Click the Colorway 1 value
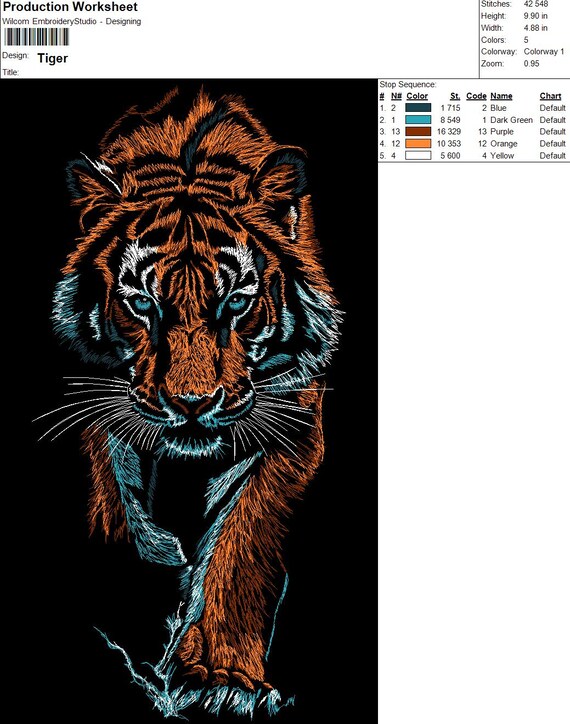 click(544, 52)
